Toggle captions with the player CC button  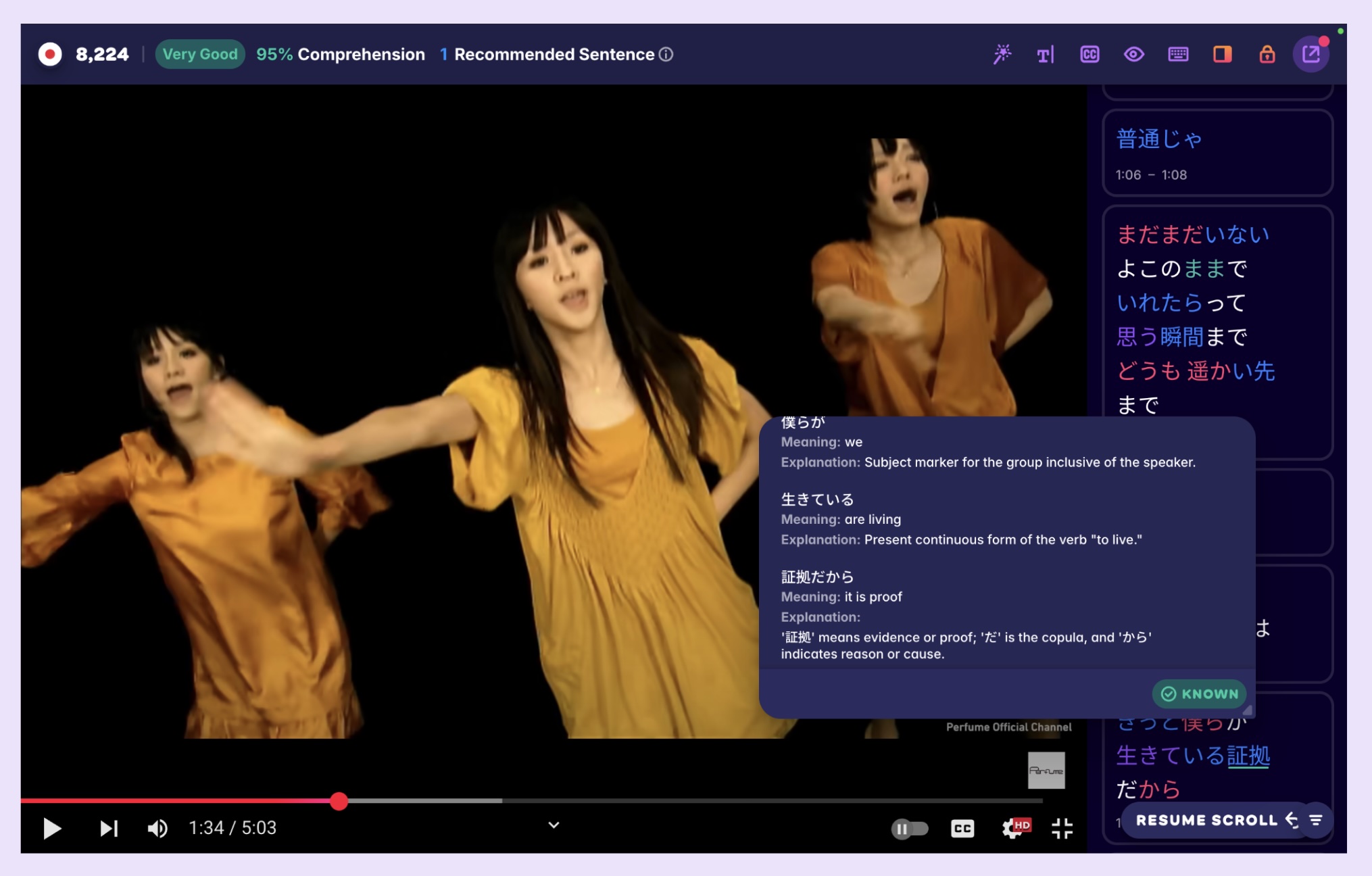[x=964, y=827]
